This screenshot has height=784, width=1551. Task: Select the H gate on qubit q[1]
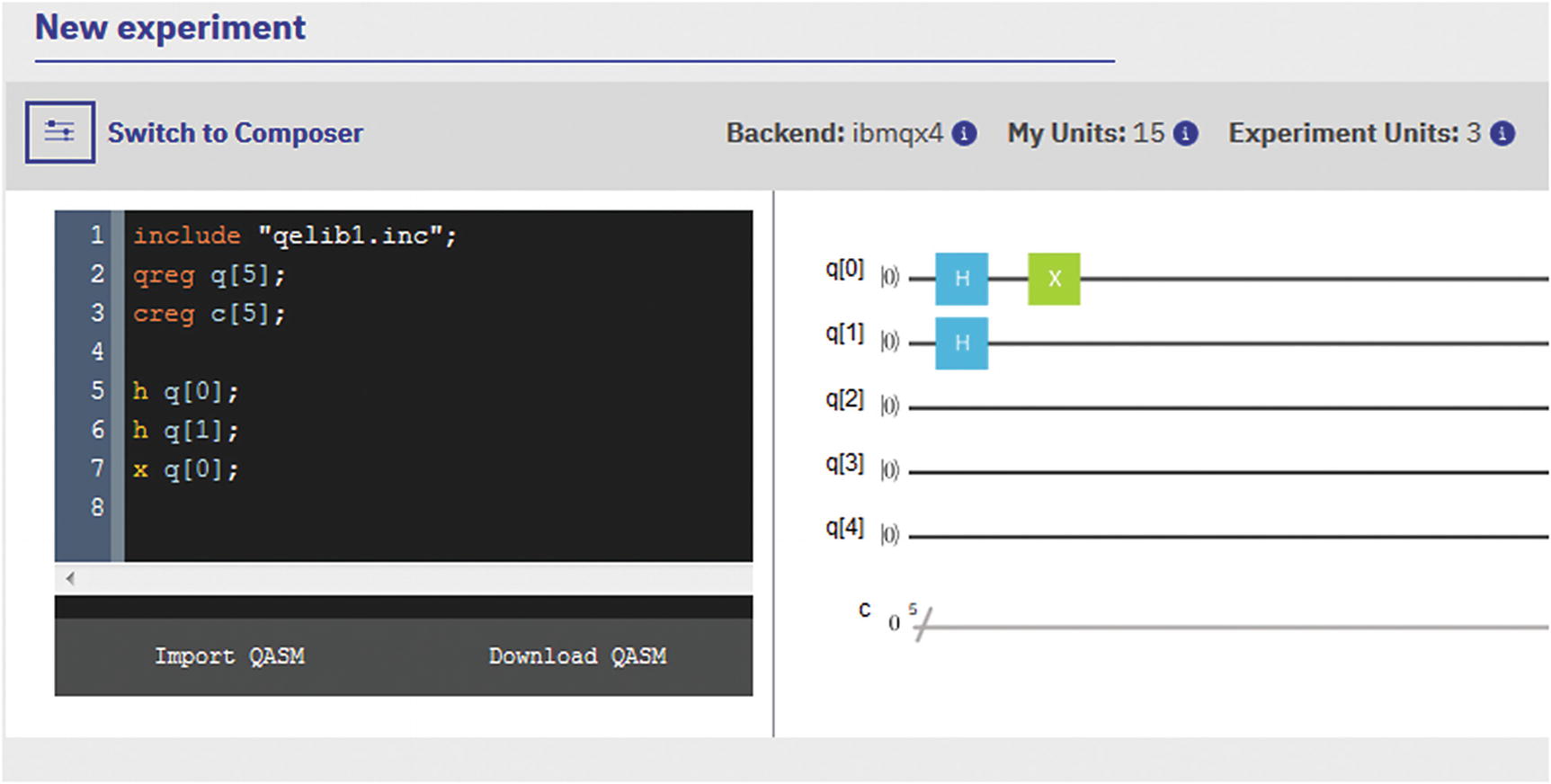pos(961,343)
